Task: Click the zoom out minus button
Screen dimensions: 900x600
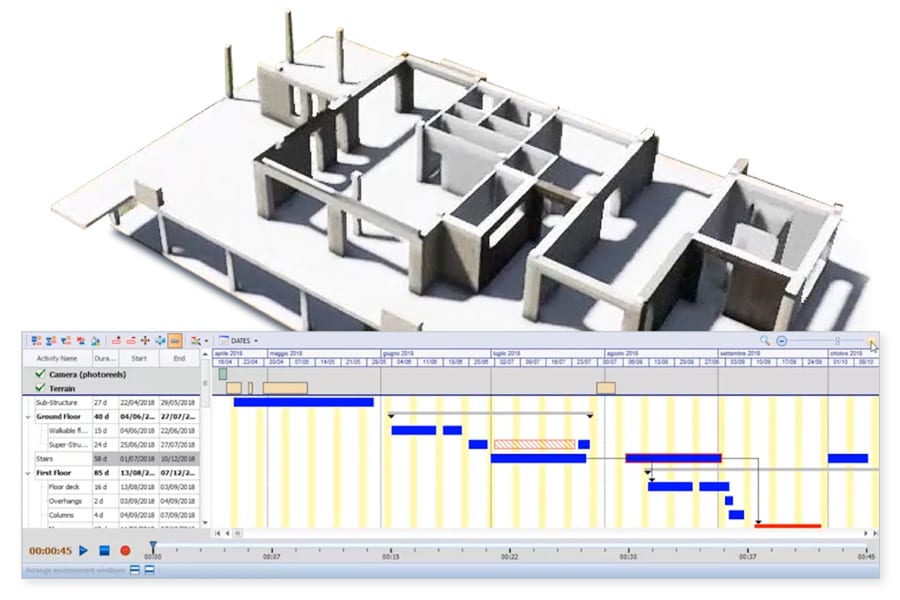Action: coord(782,341)
